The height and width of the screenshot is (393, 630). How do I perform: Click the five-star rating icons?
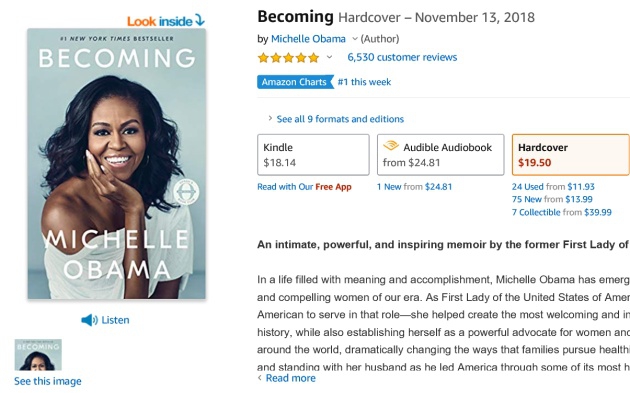288,58
